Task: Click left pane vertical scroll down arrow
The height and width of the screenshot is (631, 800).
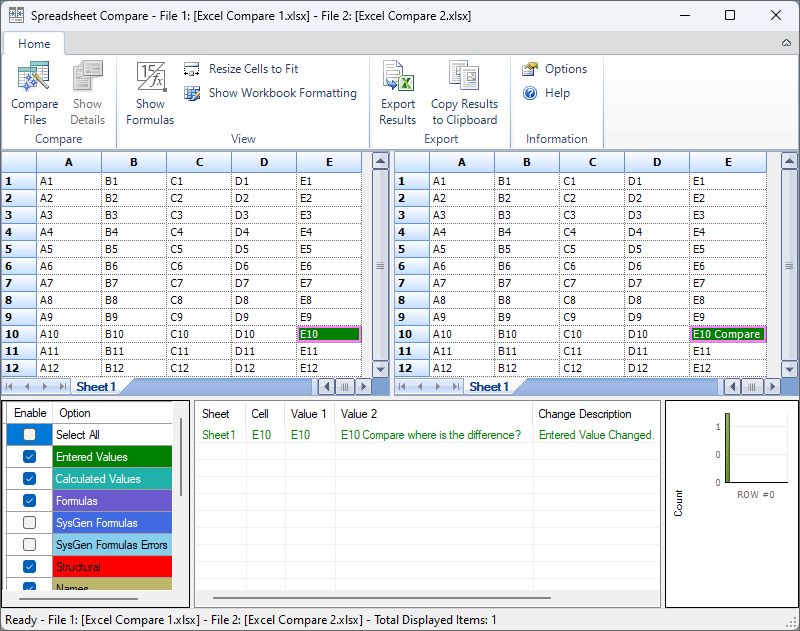Action: pos(380,369)
